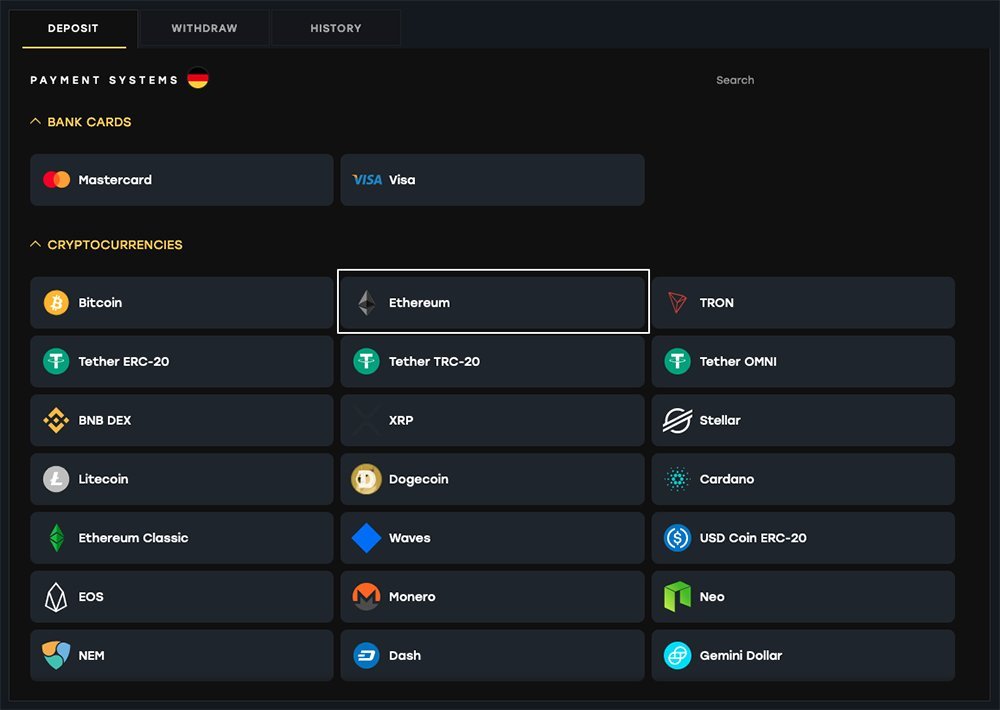Click the Dogecoin icon
The height and width of the screenshot is (710, 1000).
click(366, 479)
